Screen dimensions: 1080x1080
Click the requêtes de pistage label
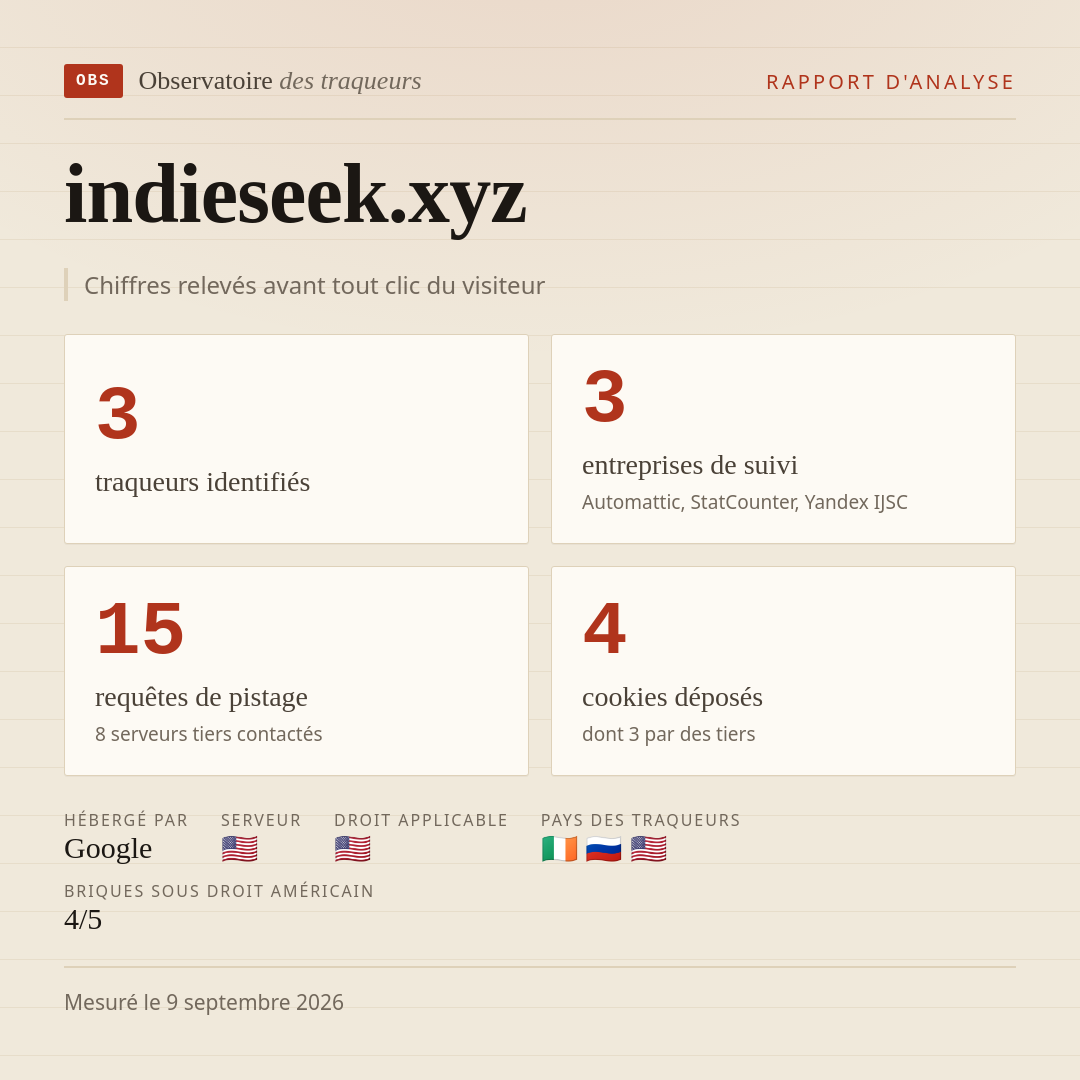click(x=201, y=697)
